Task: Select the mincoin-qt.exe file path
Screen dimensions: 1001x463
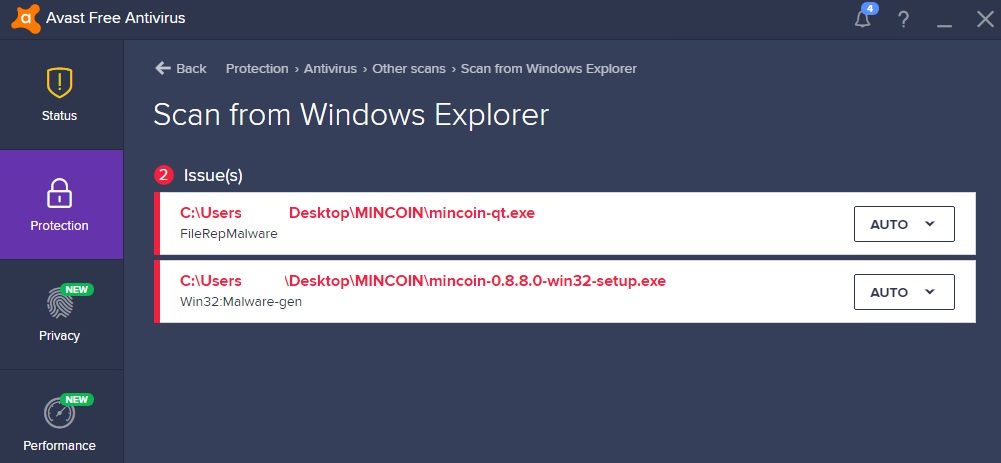Action: point(358,213)
